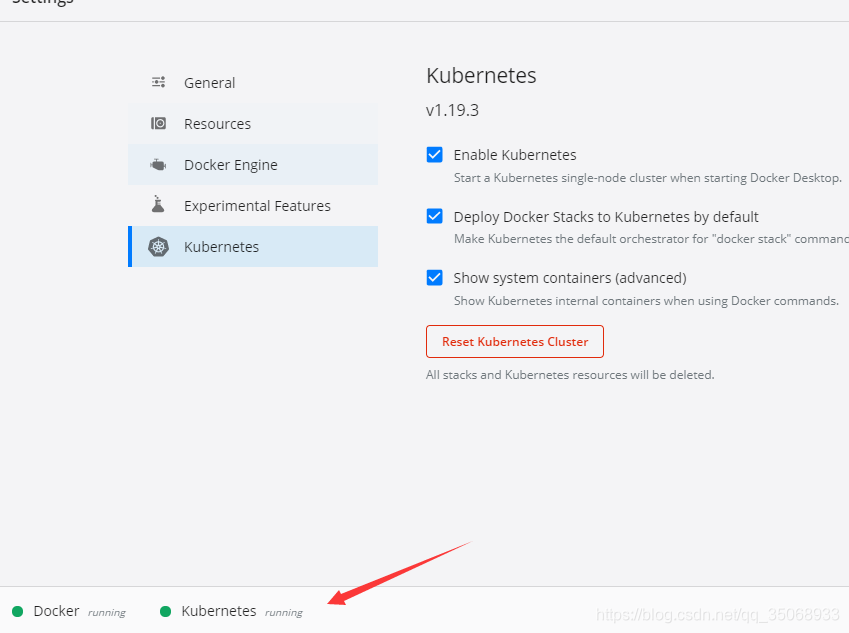The image size is (849, 633).
Task: Click the Enable Kubernetes label
Action: [515, 155]
